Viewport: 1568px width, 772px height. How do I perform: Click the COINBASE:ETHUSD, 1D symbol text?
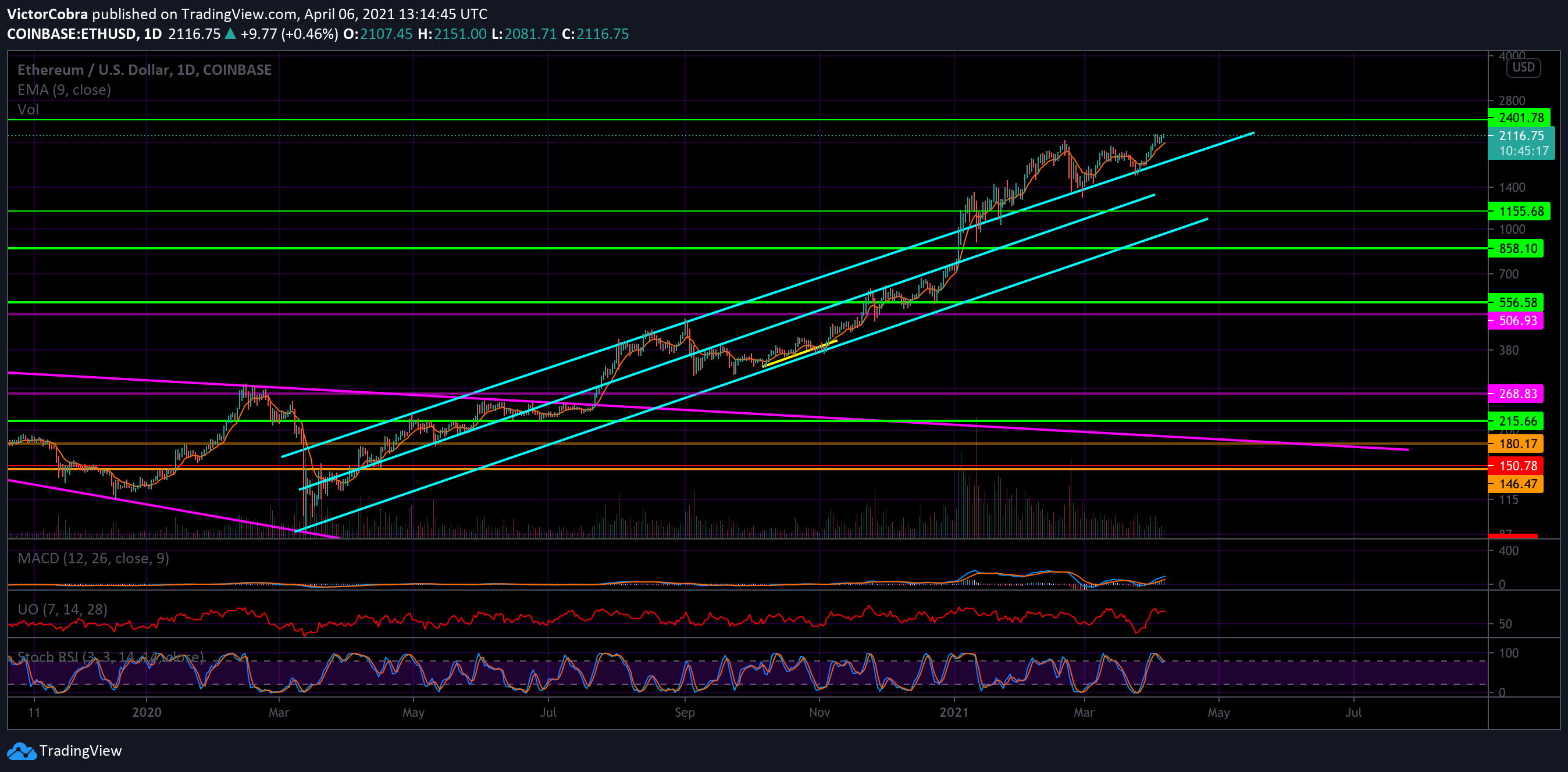(x=84, y=34)
